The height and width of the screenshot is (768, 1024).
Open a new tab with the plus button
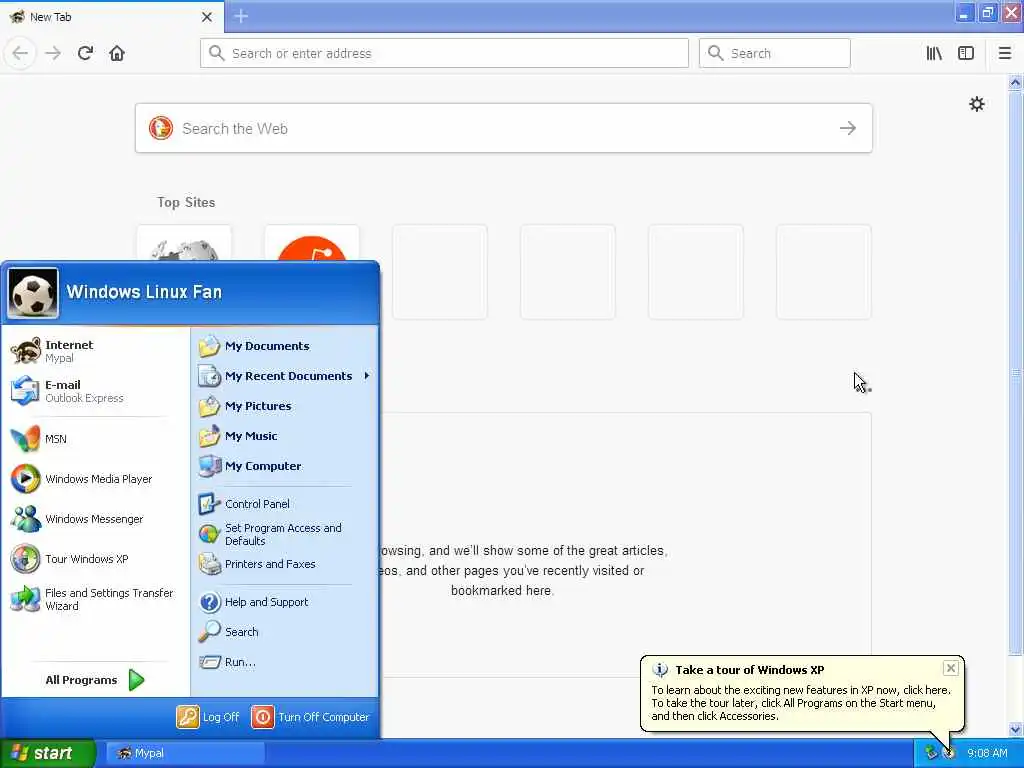click(241, 16)
